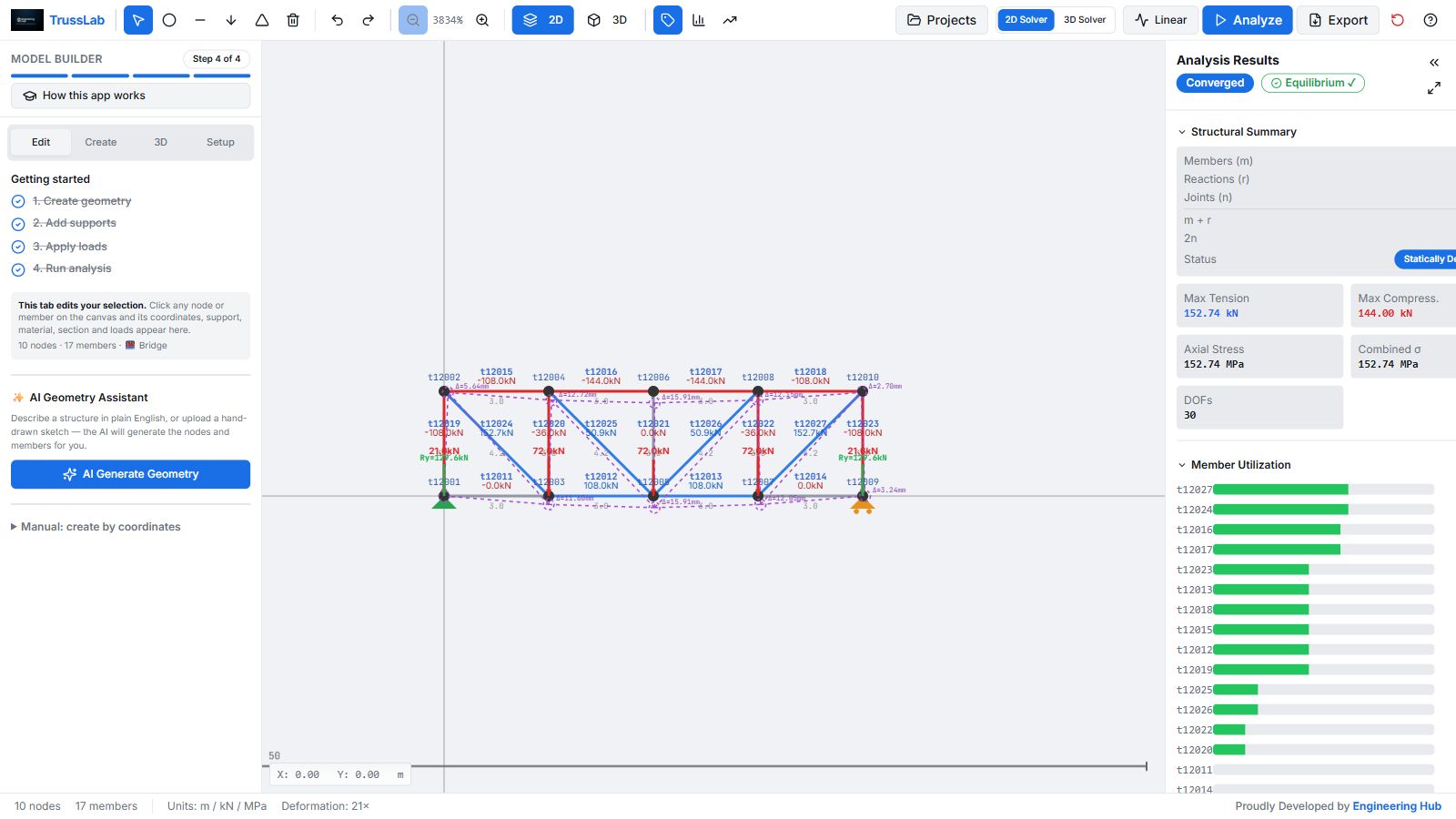Click the Export button

tap(1338, 20)
